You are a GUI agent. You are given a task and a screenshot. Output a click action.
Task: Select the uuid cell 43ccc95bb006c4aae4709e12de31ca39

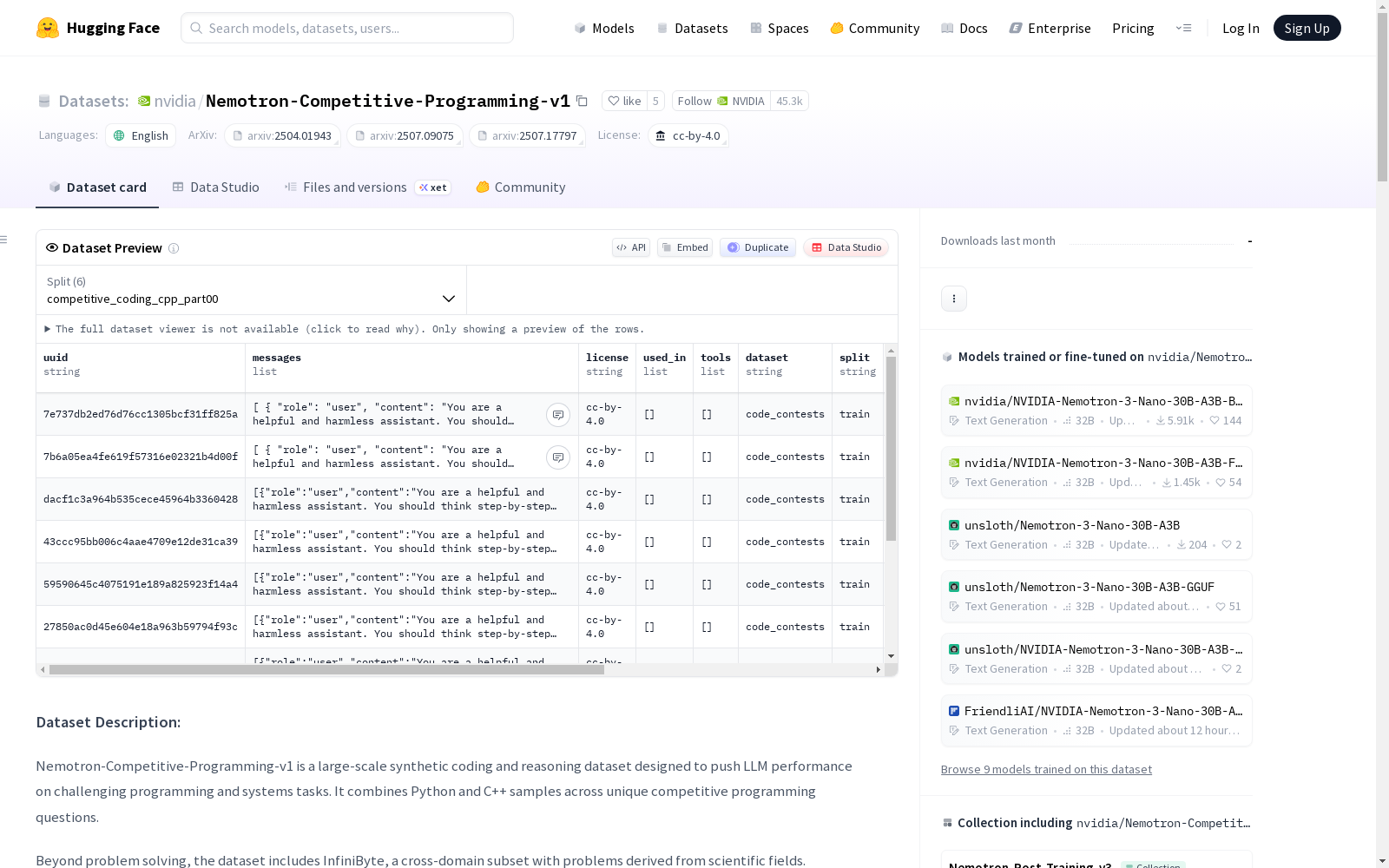[141, 542]
